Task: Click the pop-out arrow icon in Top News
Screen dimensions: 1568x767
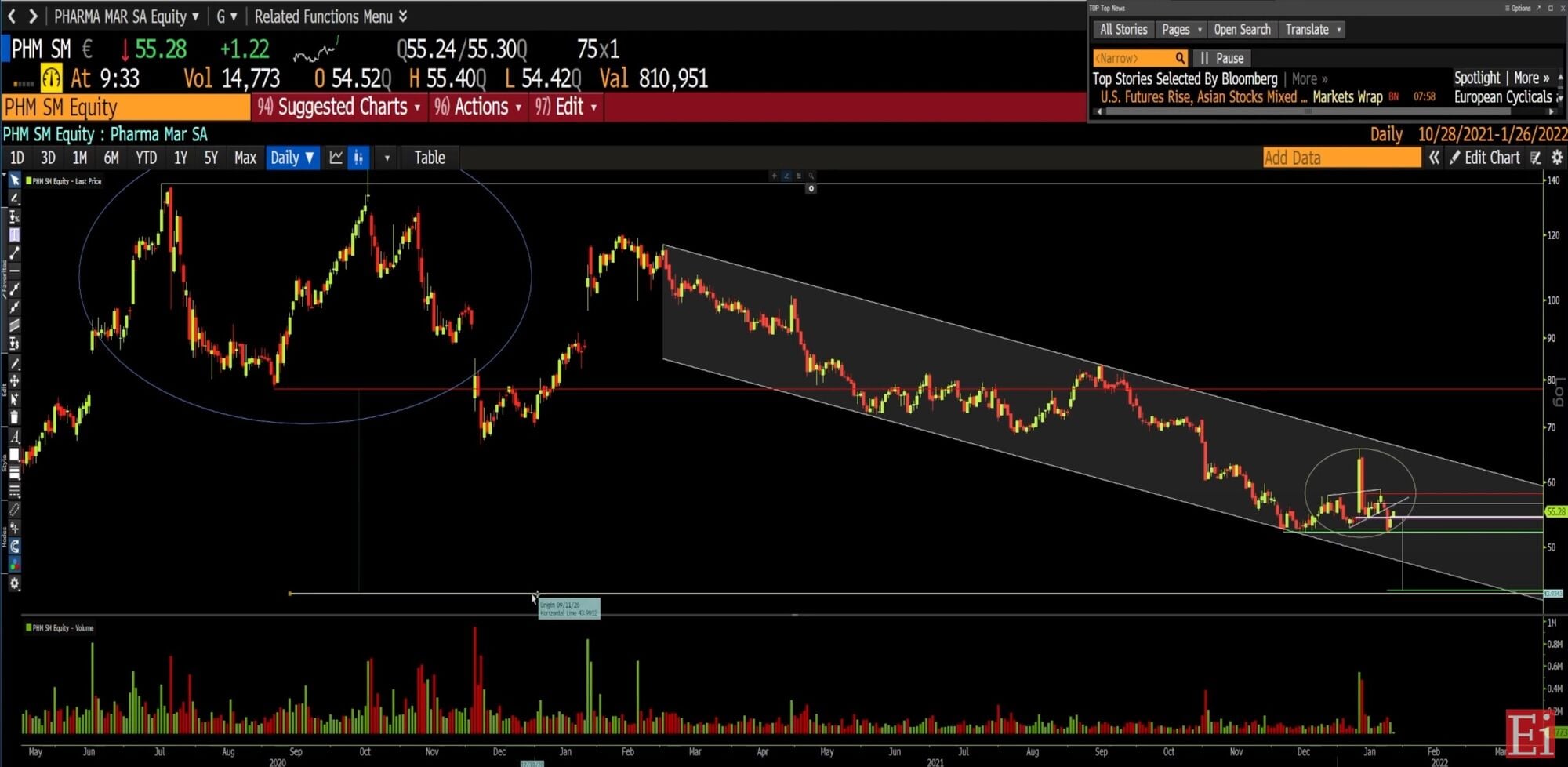Action: [1538, 8]
